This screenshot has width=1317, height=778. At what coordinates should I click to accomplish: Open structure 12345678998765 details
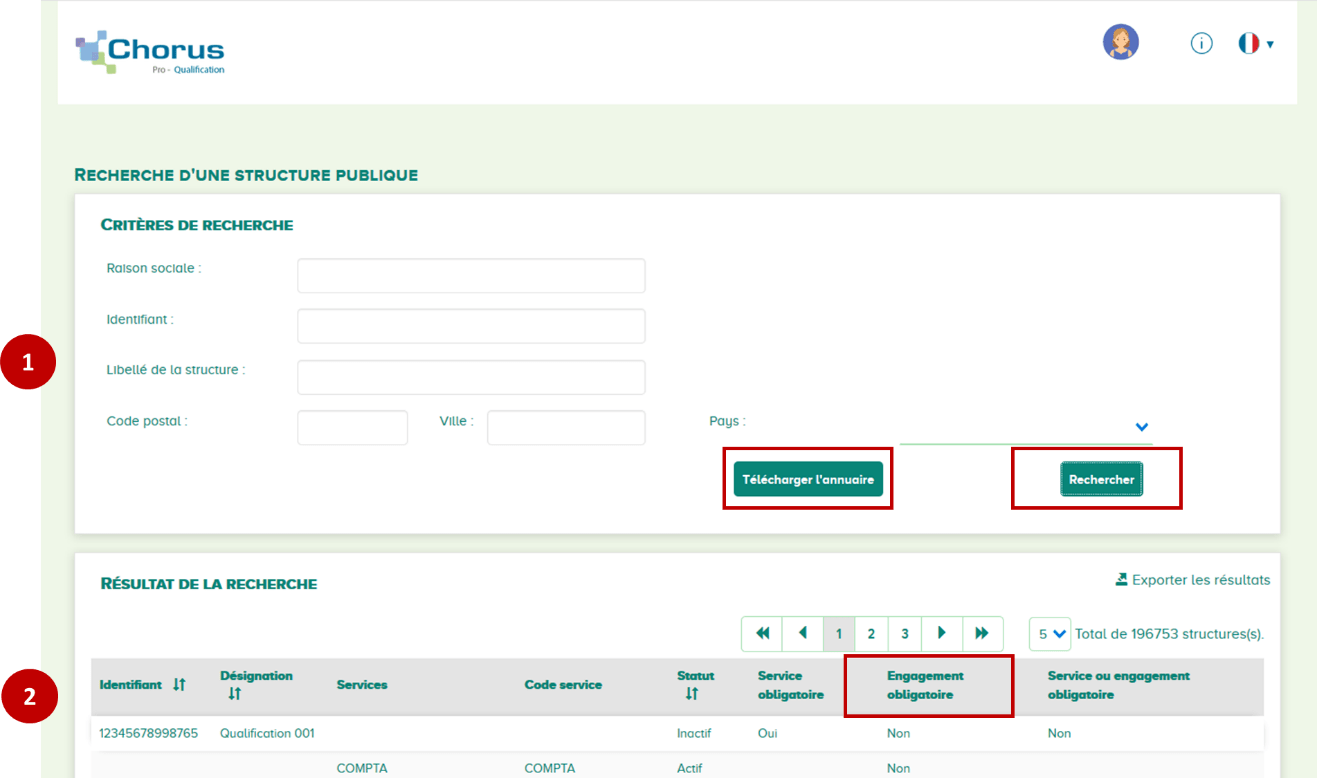point(151,732)
